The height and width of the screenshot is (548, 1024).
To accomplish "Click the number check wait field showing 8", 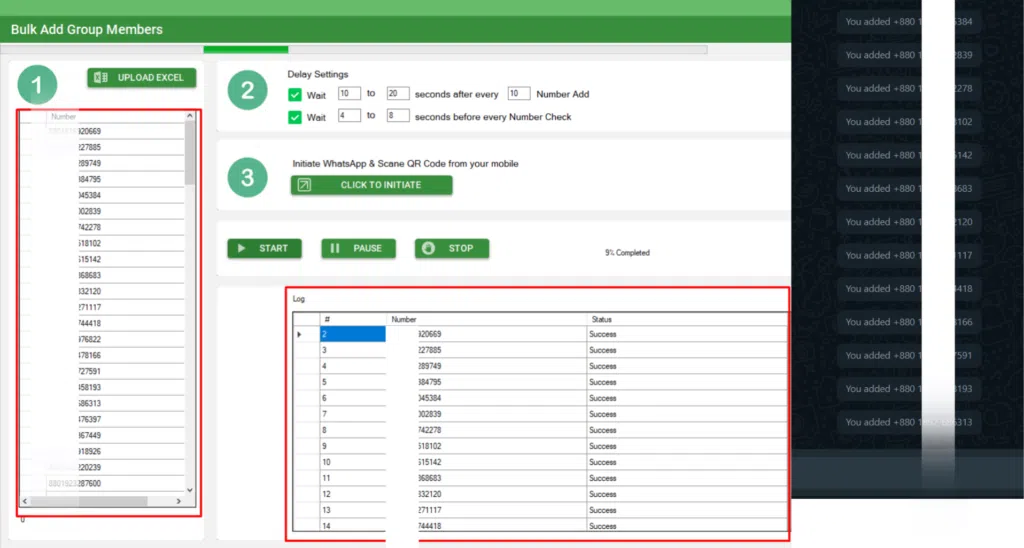I will click(398, 116).
